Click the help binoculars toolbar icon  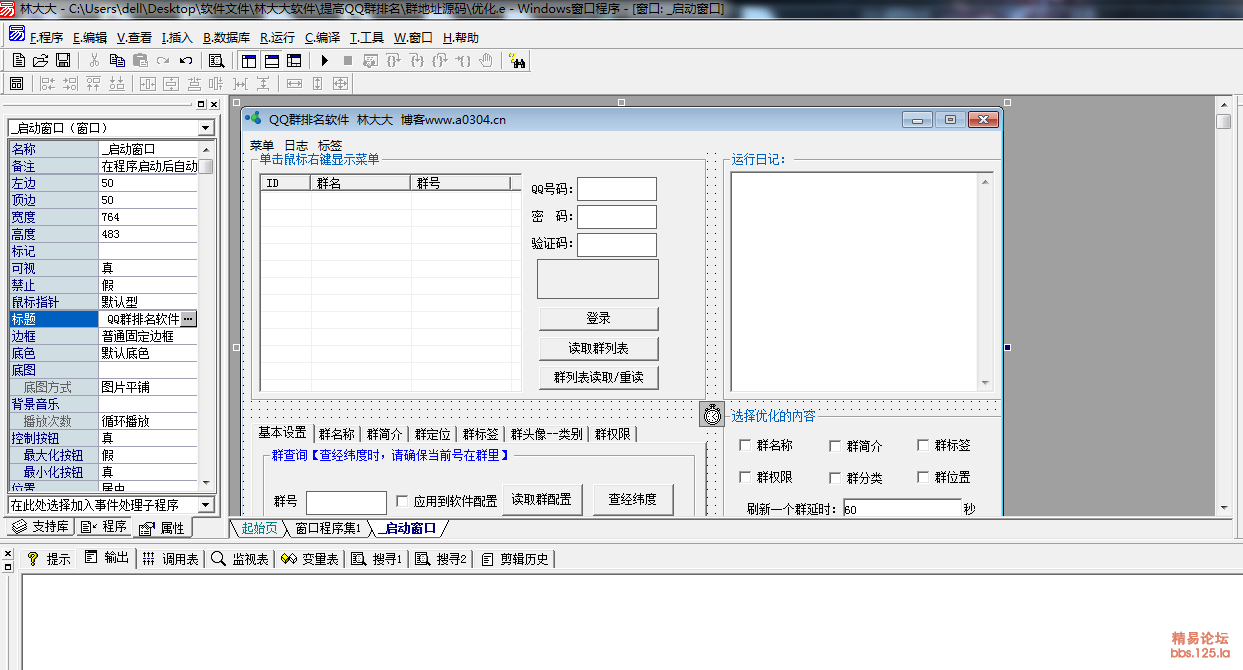[x=517, y=61]
